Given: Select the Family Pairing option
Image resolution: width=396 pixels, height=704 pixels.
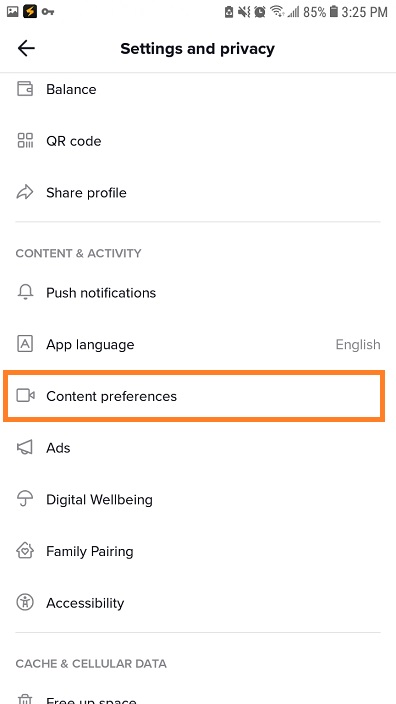Looking at the screenshot, I should [x=198, y=551].
